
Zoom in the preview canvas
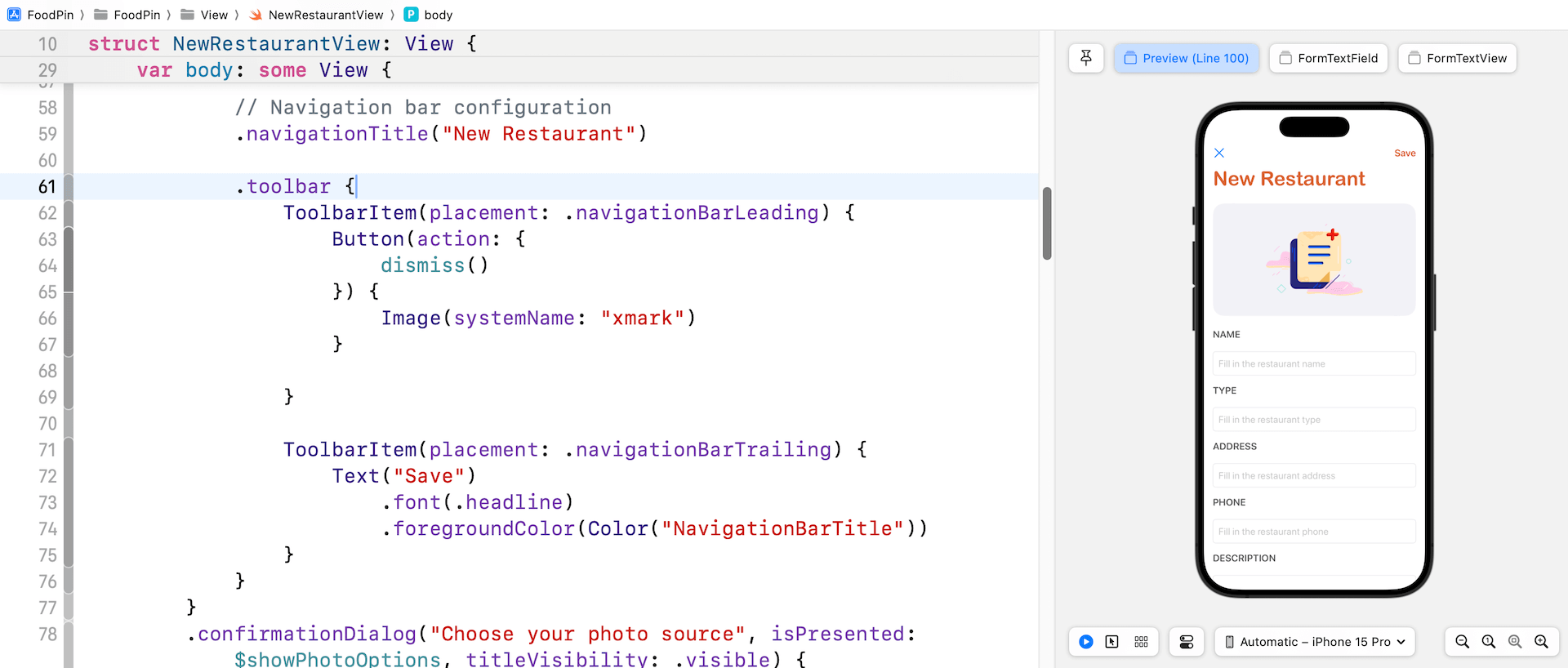(x=1541, y=642)
